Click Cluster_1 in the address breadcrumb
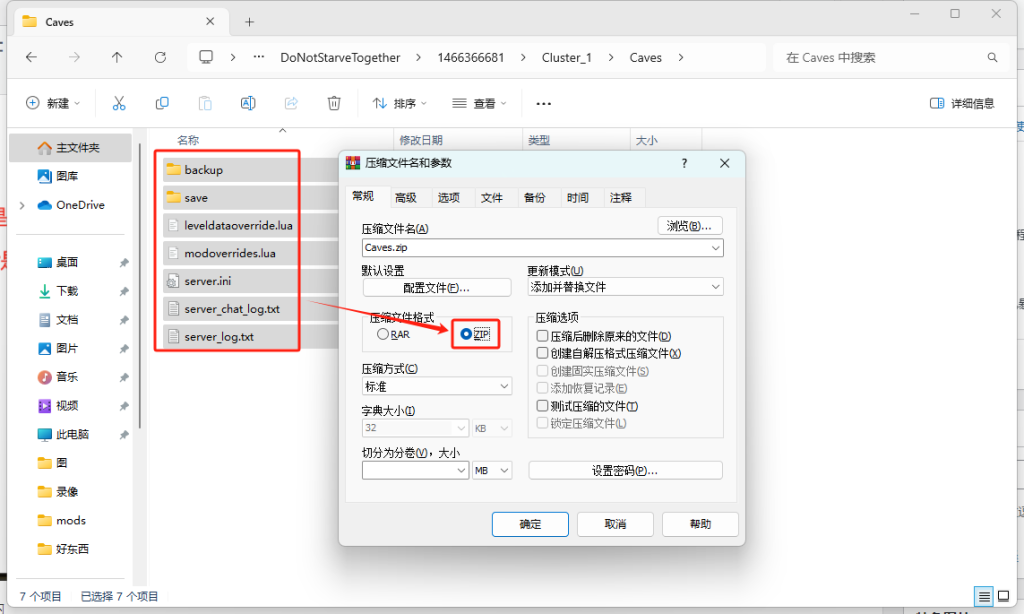Image resolution: width=1024 pixels, height=614 pixels. coord(566,57)
